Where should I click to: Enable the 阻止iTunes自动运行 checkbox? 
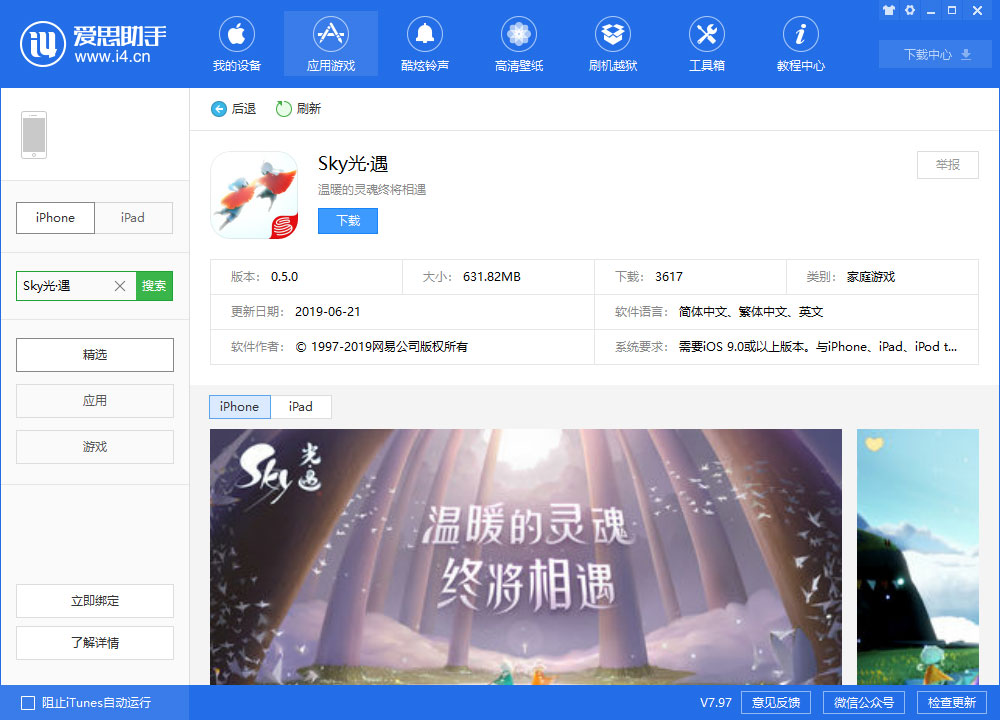point(28,703)
